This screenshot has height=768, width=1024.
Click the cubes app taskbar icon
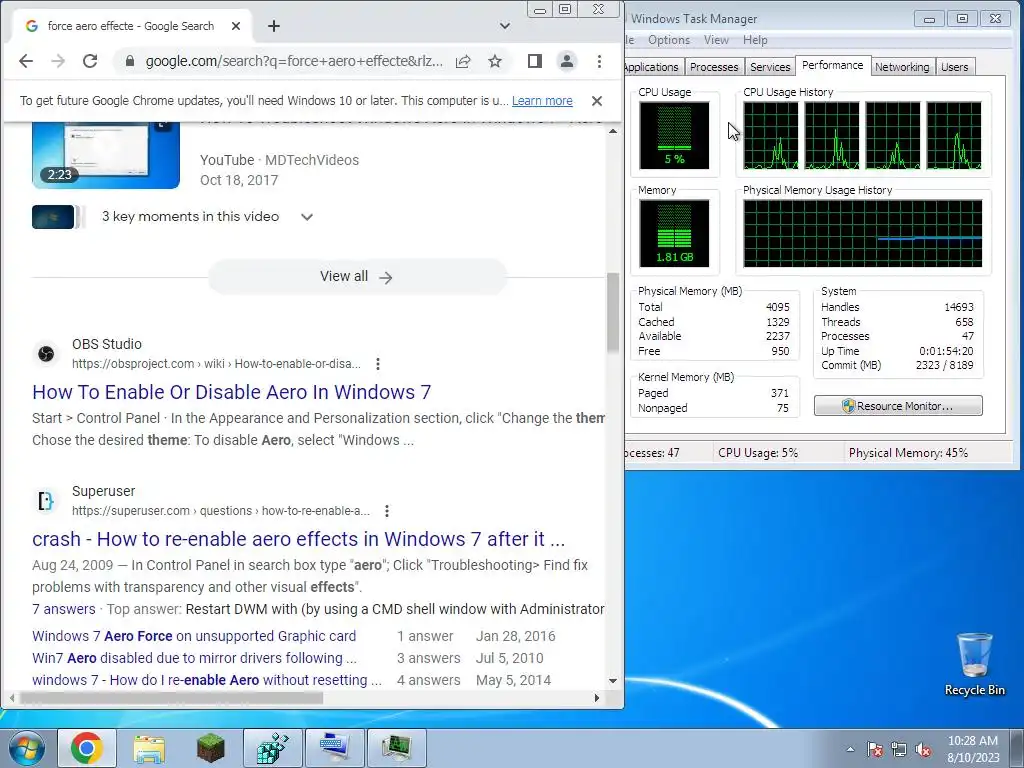click(x=272, y=748)
